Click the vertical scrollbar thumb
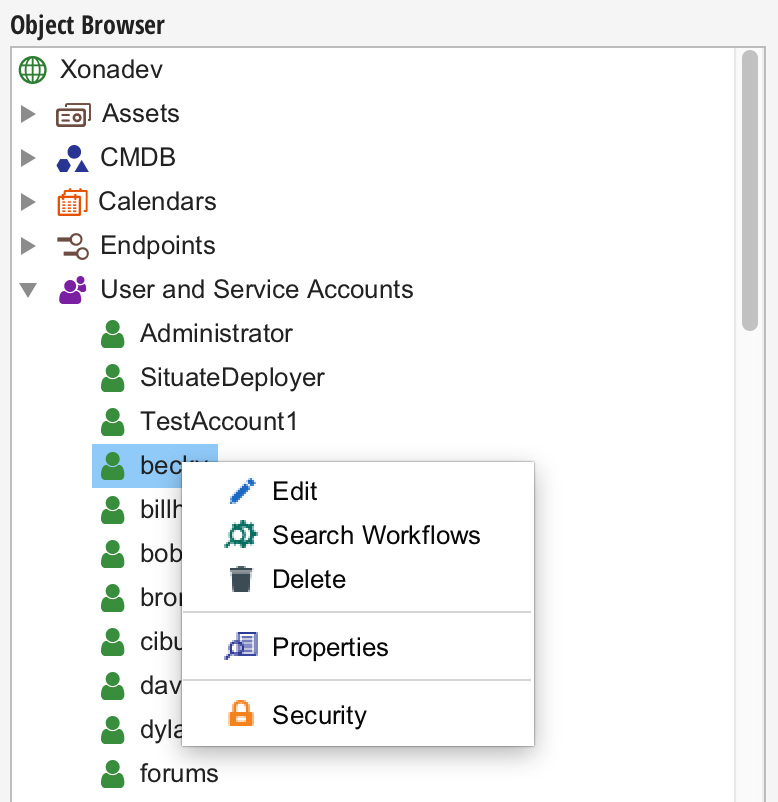Screen dimensions: 778x802 (x=751, y=190)
